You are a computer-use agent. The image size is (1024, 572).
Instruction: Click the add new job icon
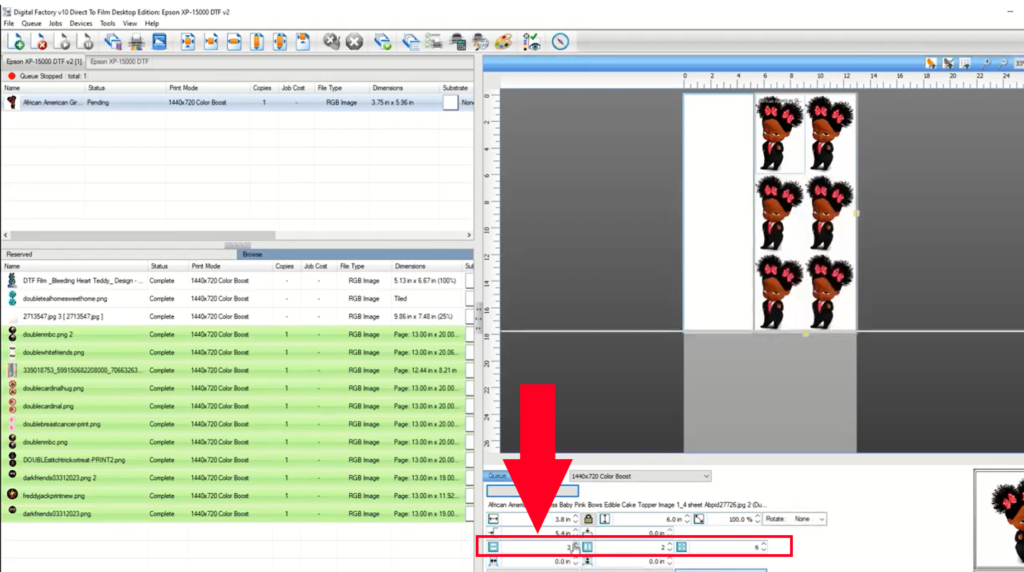[x=16, y=42]
